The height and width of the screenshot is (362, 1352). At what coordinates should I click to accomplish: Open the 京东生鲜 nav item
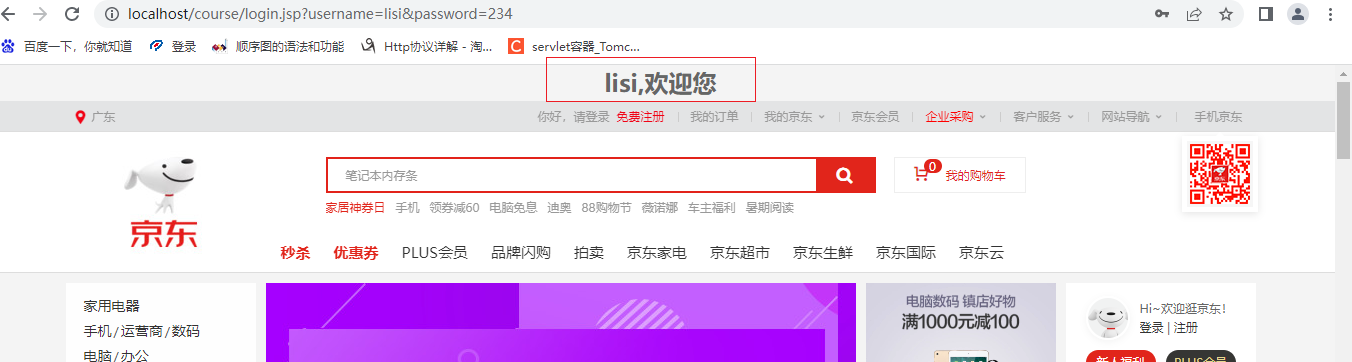tap(823, 252)
